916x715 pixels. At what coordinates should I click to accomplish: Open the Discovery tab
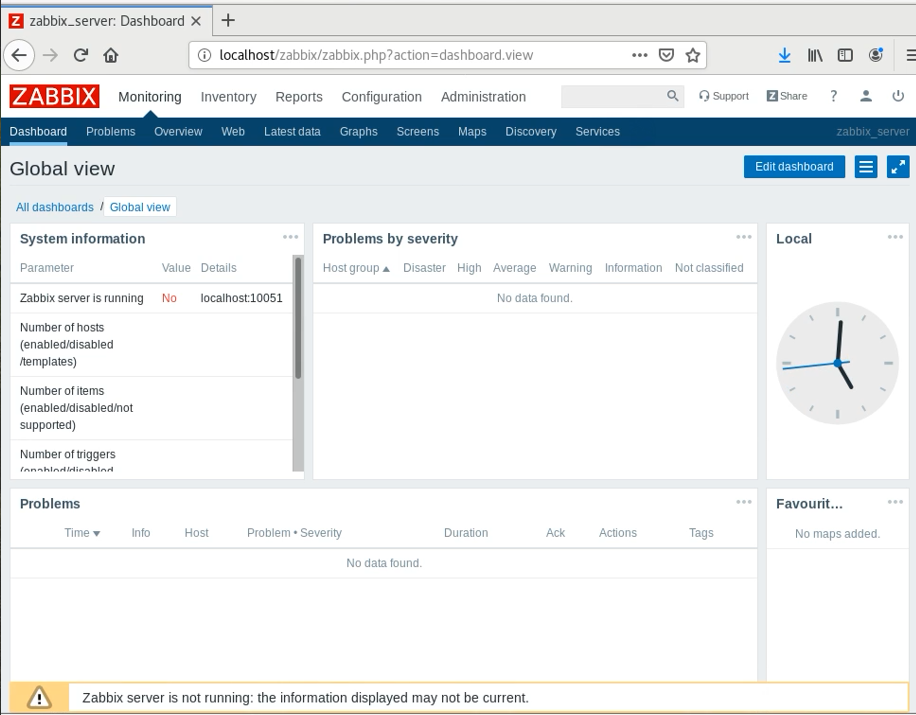pos(530,131)
